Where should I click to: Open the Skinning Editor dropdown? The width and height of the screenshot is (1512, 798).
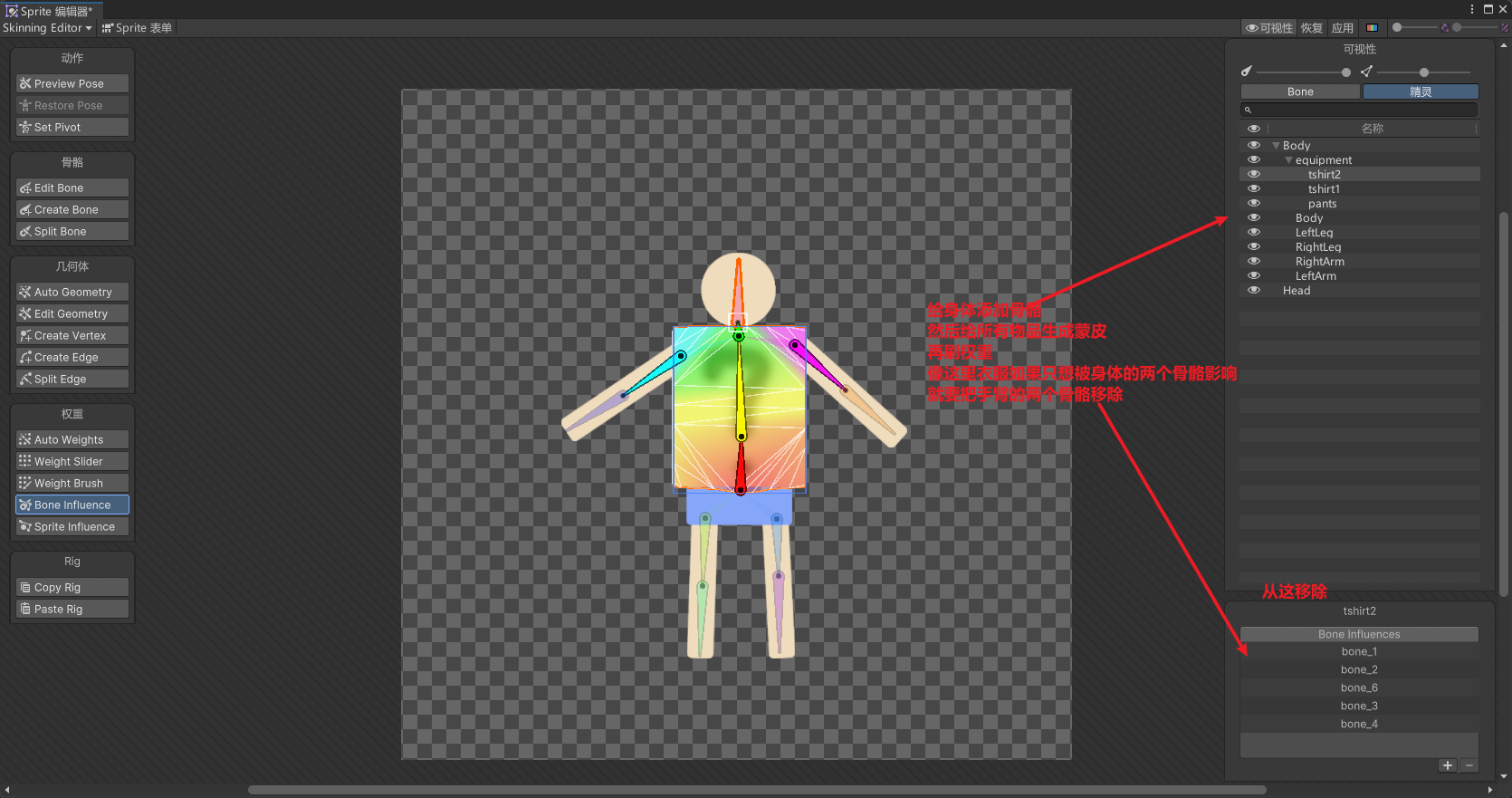point(47,28)
